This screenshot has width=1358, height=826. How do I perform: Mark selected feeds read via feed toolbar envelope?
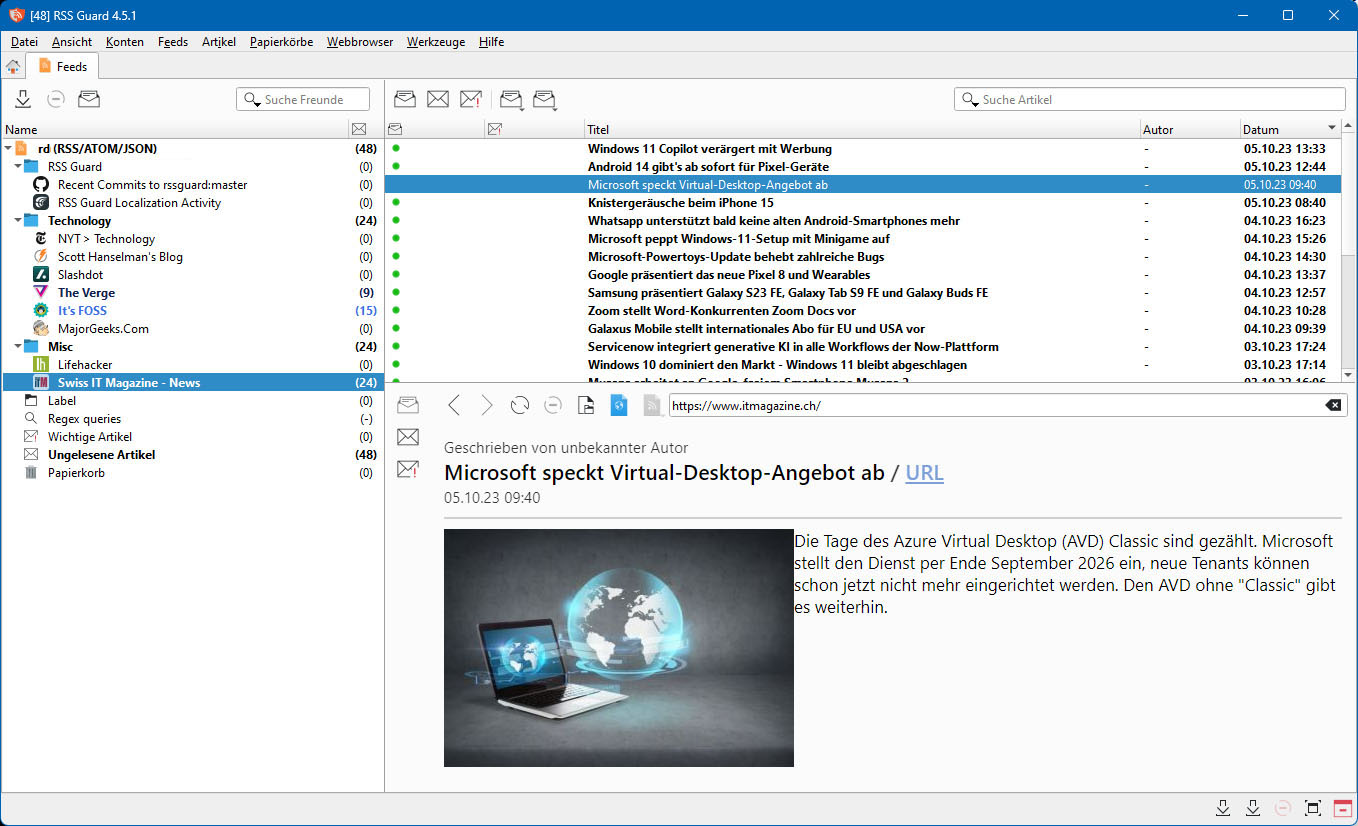(89, 99)
